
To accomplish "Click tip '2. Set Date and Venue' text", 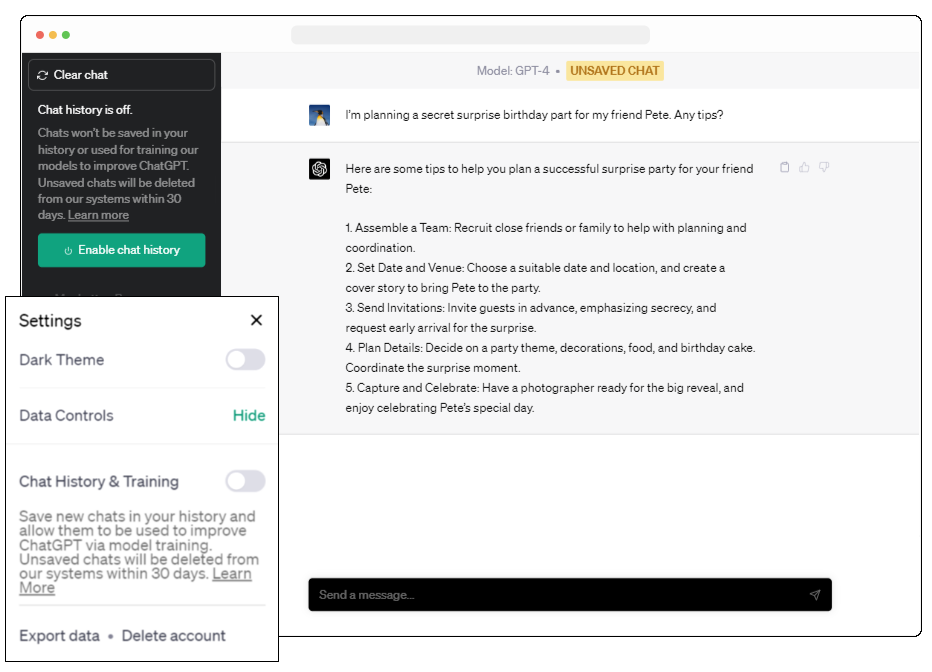I will 535,277.
